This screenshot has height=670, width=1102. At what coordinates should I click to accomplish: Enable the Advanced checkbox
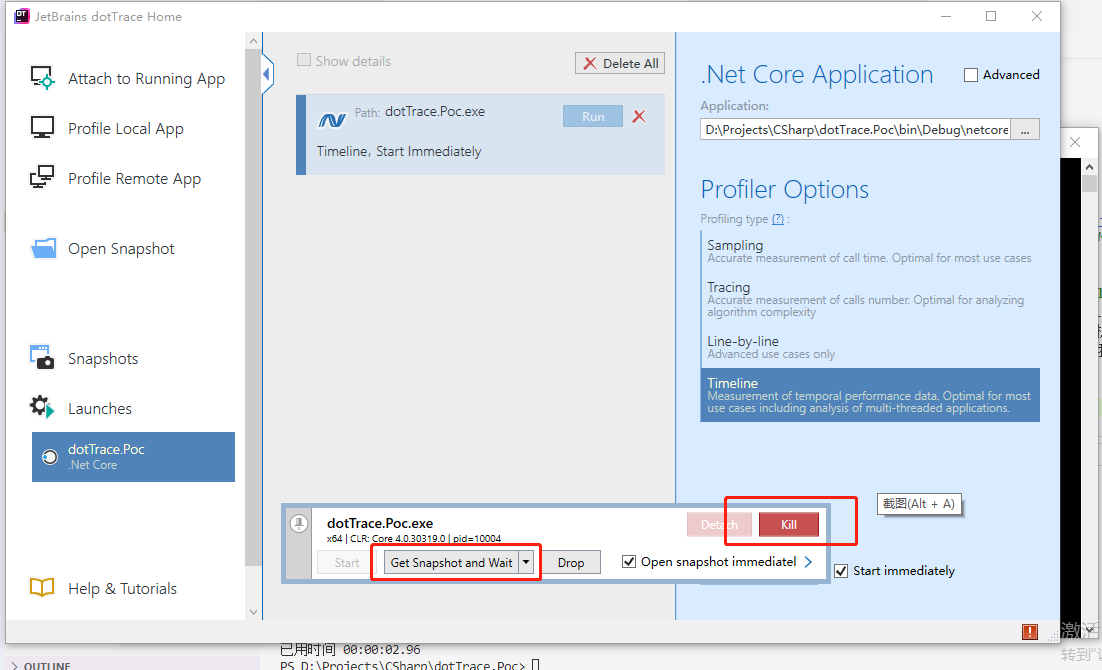coord(971,75)
